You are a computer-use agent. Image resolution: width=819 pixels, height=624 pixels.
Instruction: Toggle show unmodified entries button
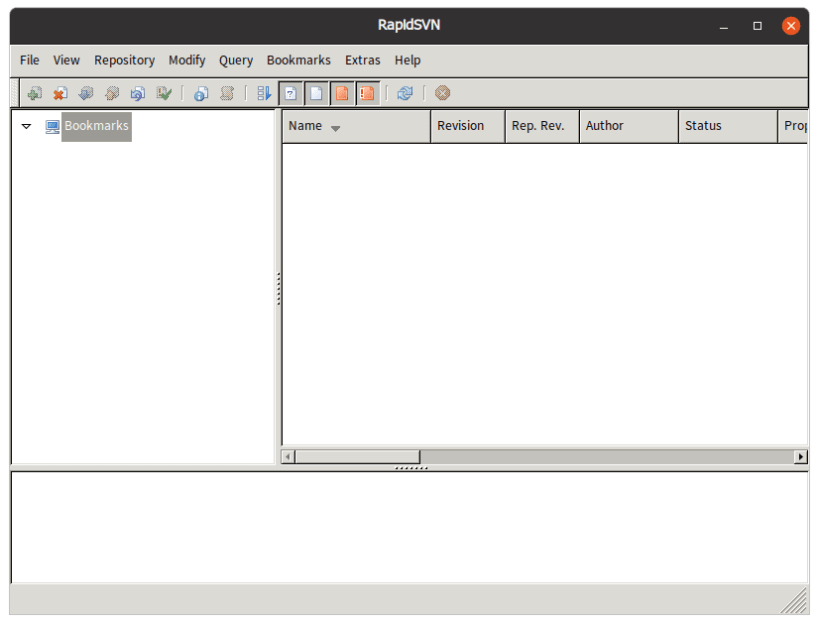point(317,93)
